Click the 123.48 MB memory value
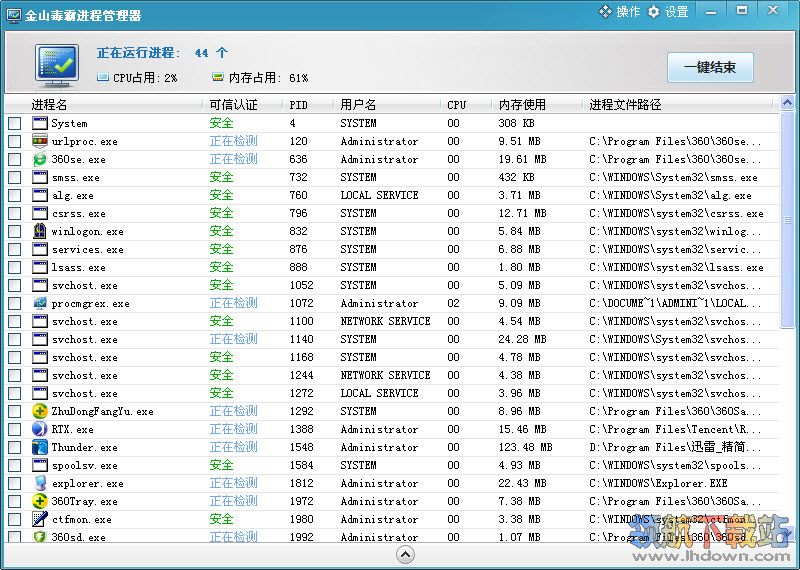 point(526,448)
